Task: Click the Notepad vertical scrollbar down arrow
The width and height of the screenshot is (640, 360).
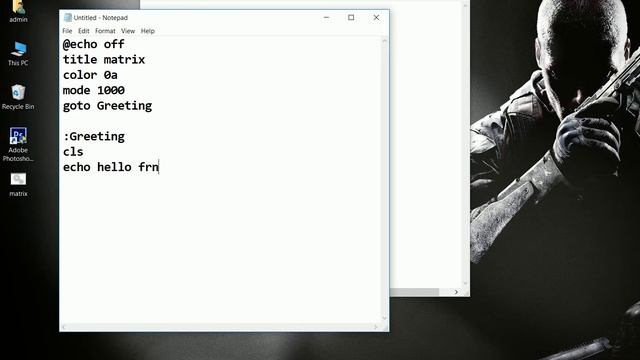Action: (384, 318)
